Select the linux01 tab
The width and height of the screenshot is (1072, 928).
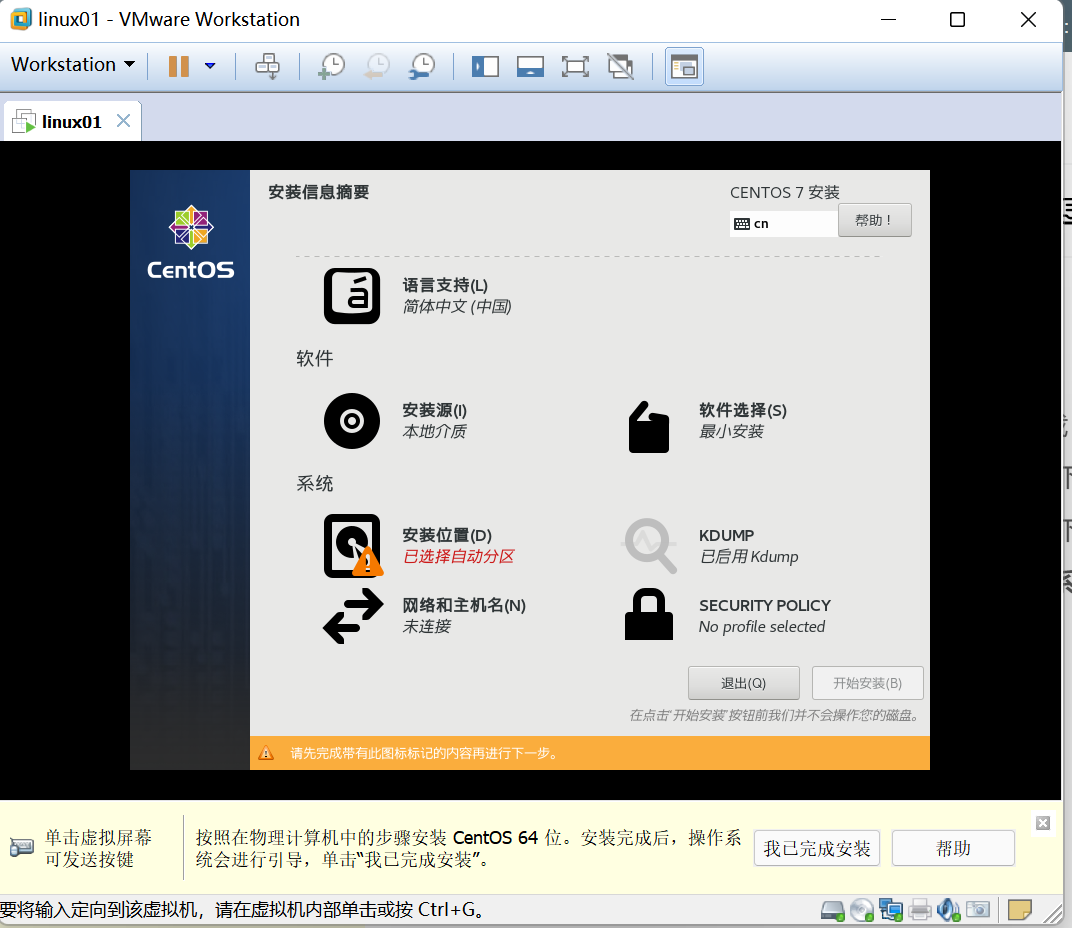(71, 122)
